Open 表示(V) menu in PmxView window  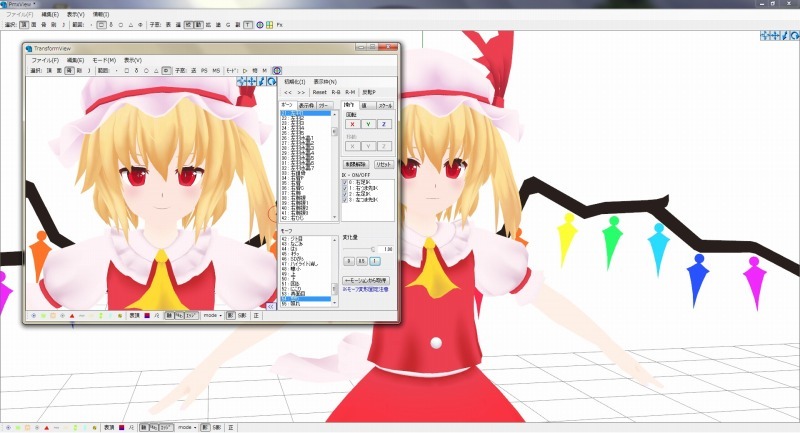76,14
